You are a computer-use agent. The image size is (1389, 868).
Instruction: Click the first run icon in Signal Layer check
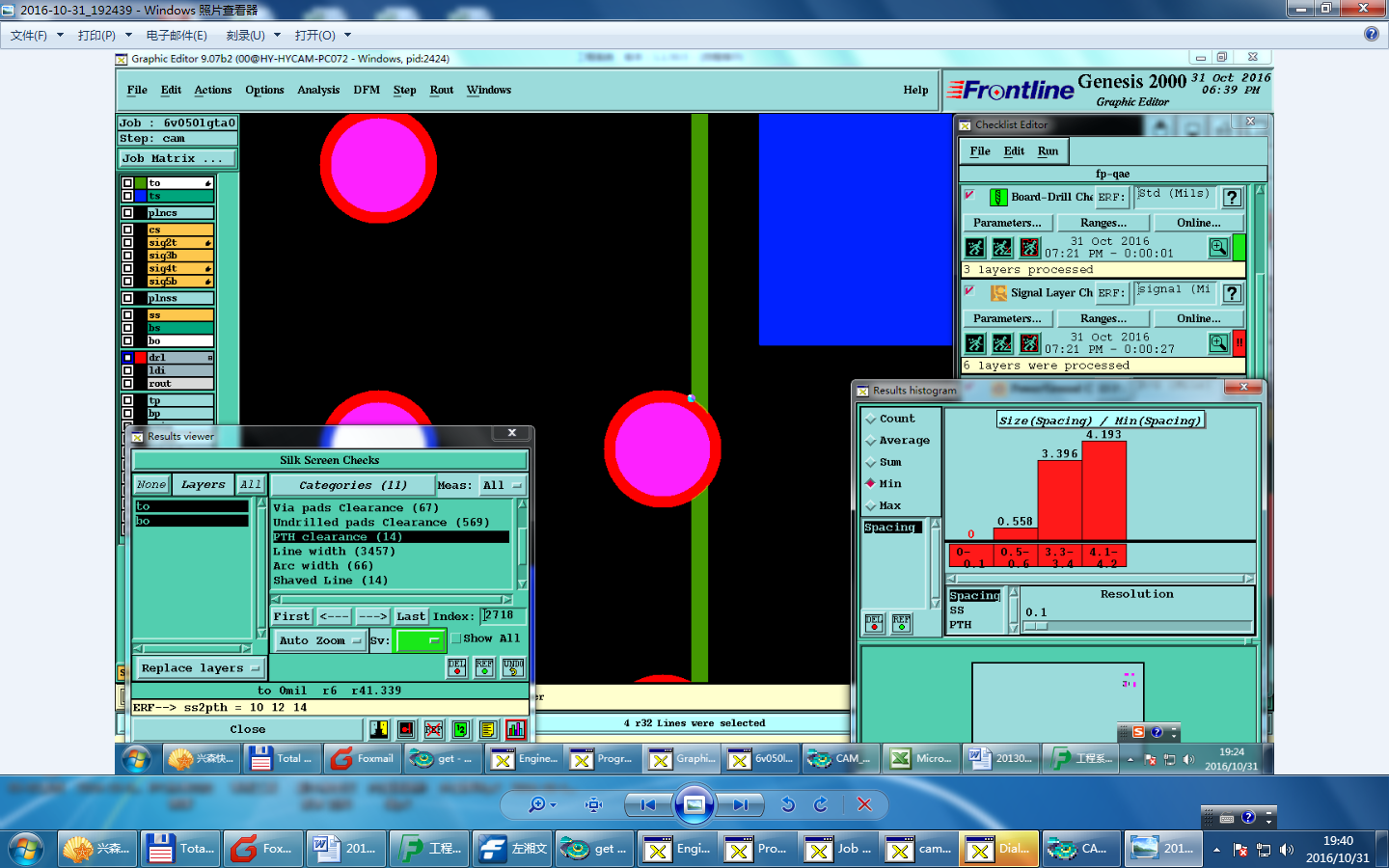pos(975,343)
